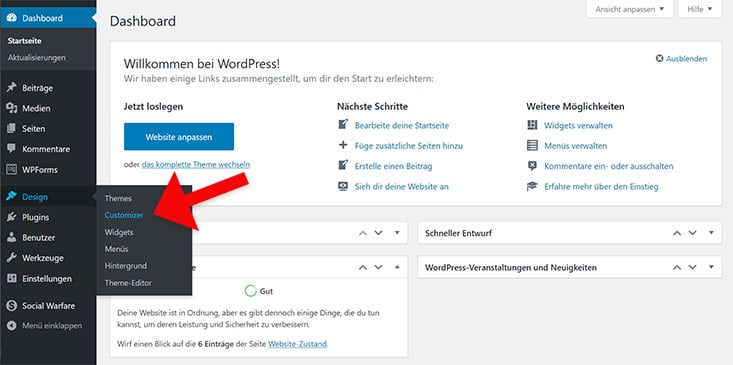Select Menüs in the Design submenu

pos(116,249)
